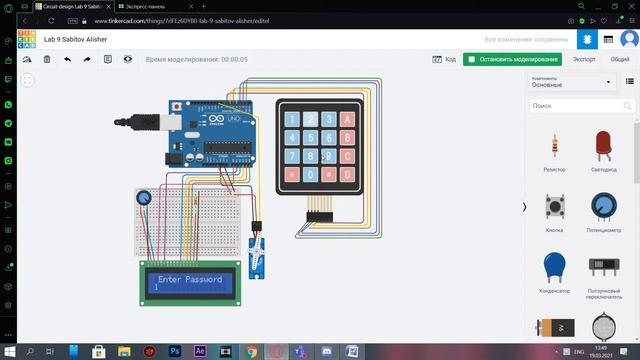
Task: Click keypad star key
Action: 292,175
